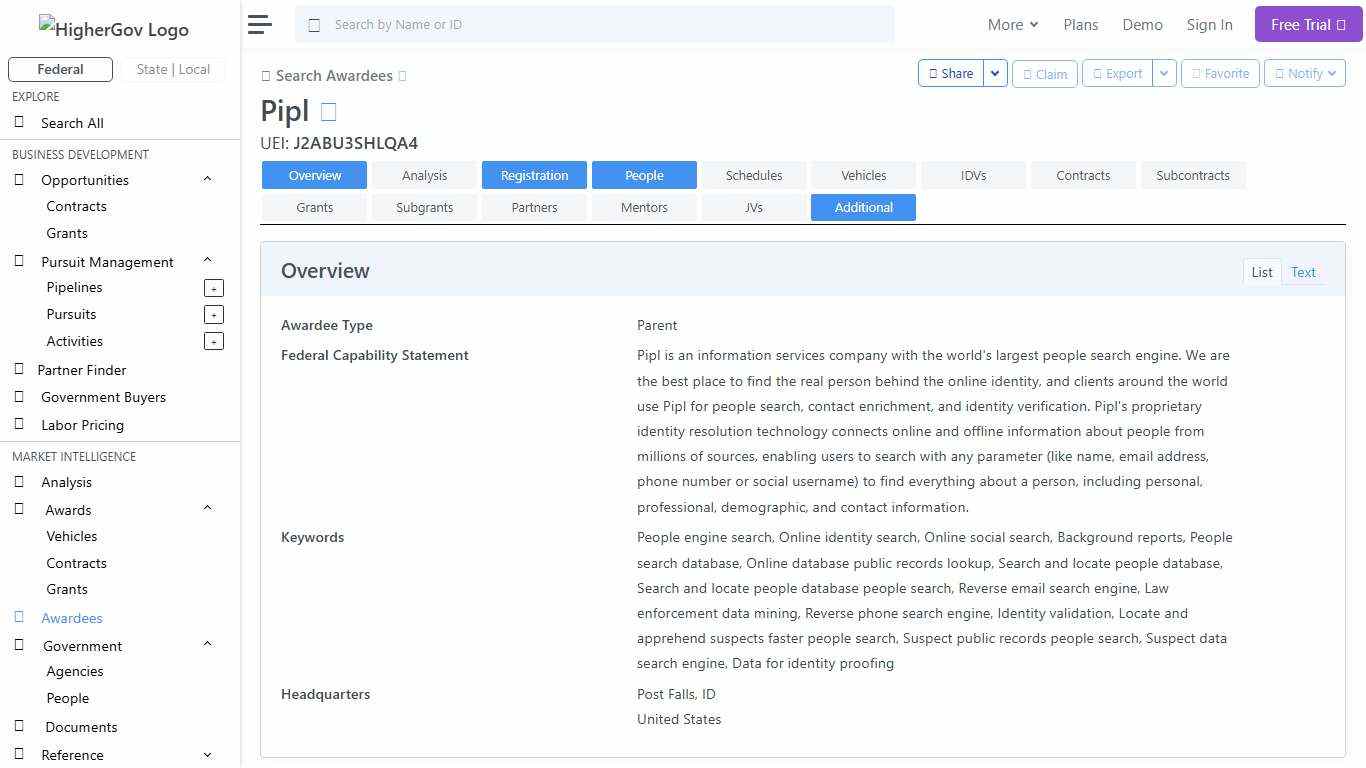The image size is (1366, 768).
Task: Switch to State | Local toggle
Action: pos(173,70)
